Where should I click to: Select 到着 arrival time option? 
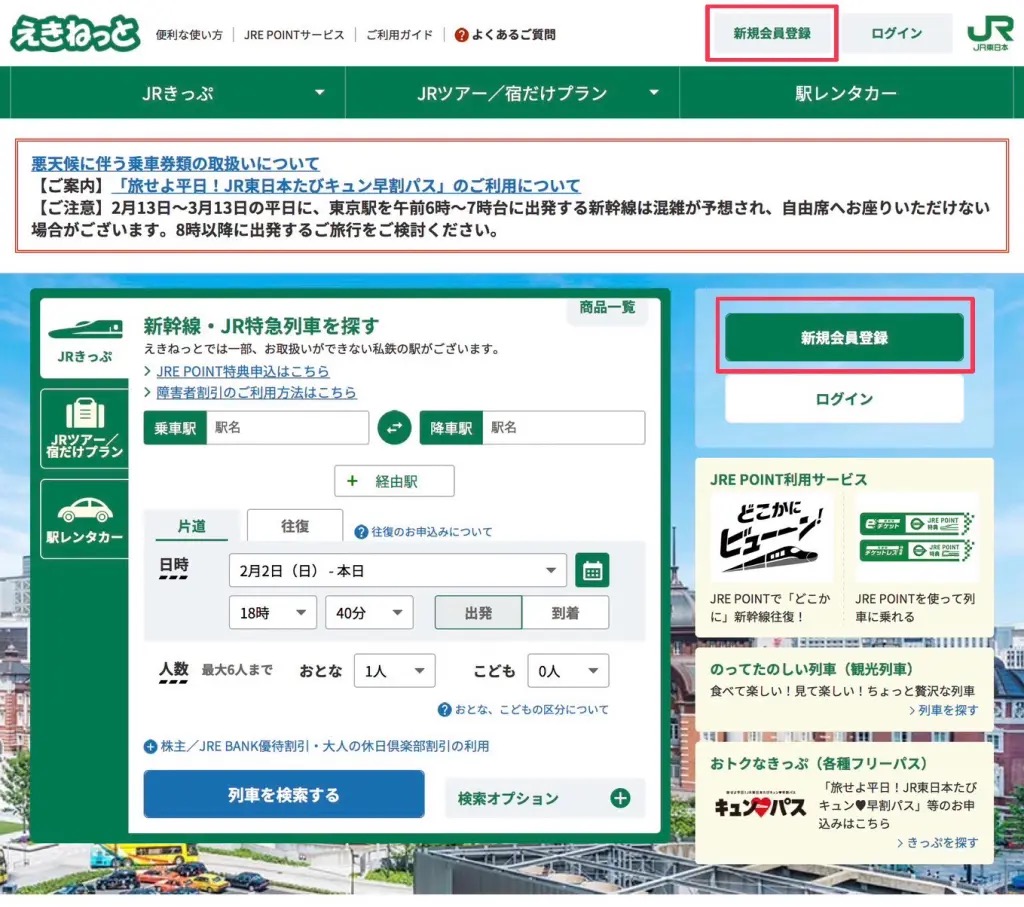566,613
